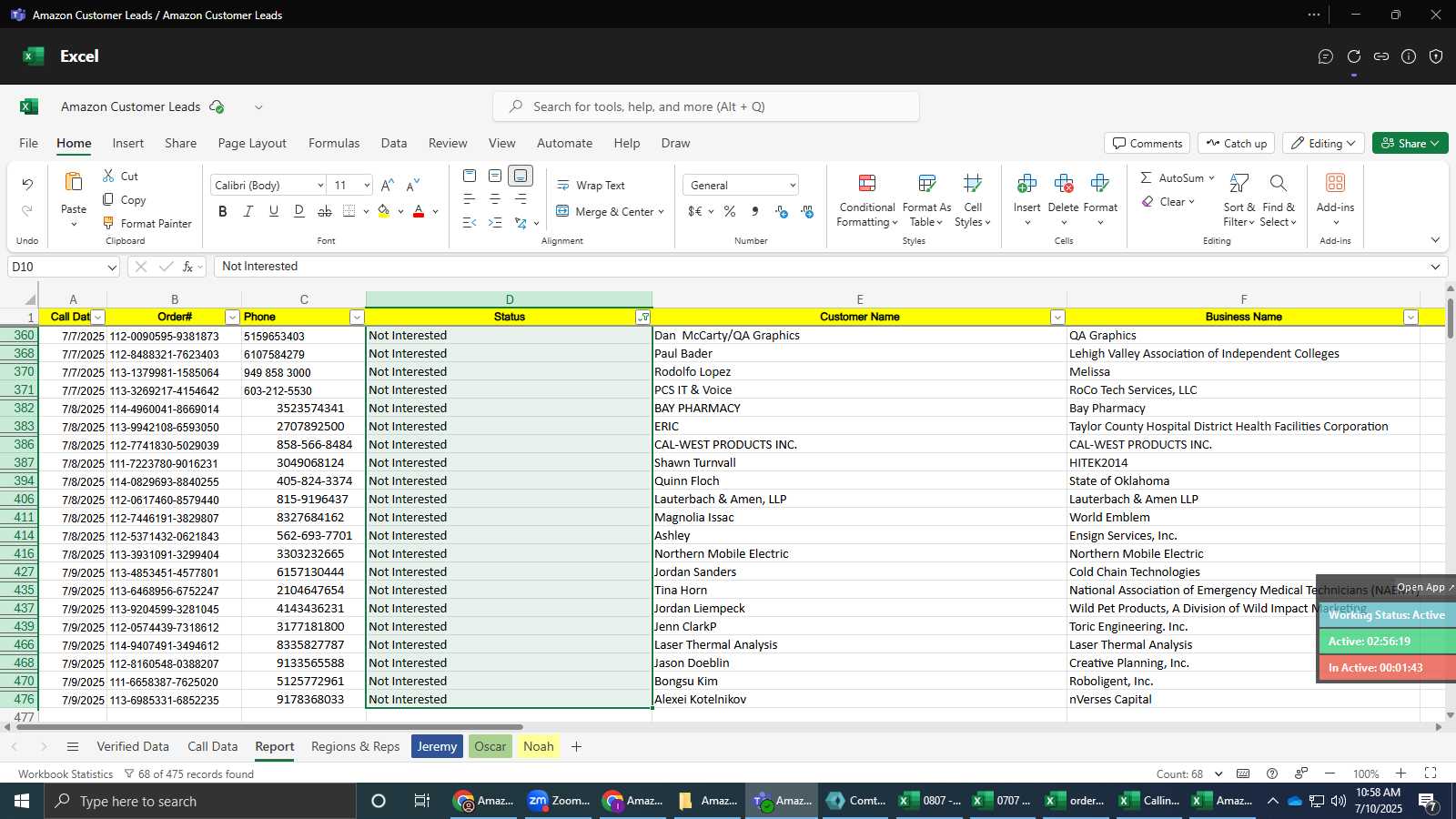Open Sort & Filter
The height and width of the screenshot is (819, 1456).
pyautogui.click(x=1239, y=200)
